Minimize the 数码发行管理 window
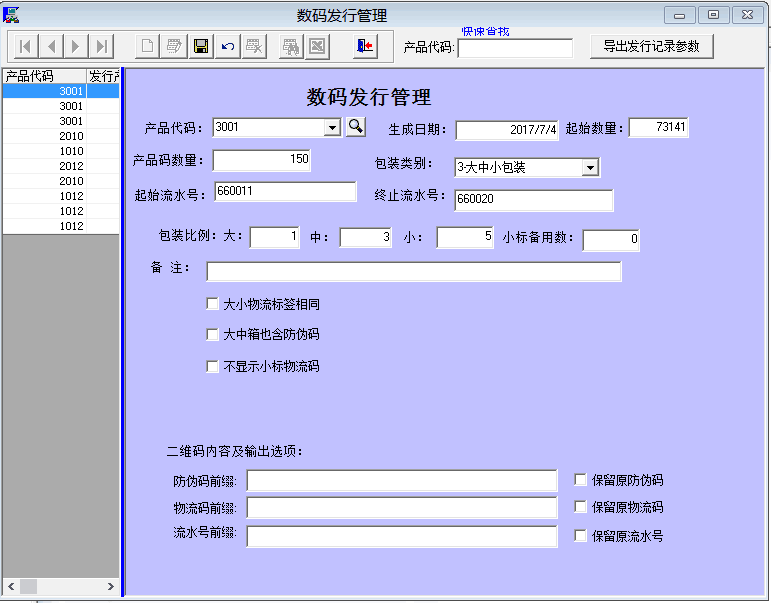The image size is (771, 603). 680,15
